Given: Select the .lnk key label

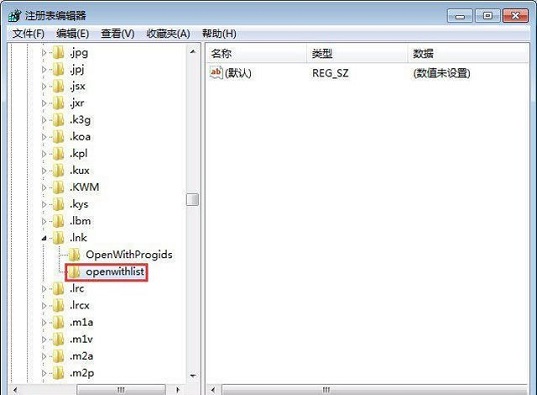Looking at the screenshot, I should click(x=78, y=238).
